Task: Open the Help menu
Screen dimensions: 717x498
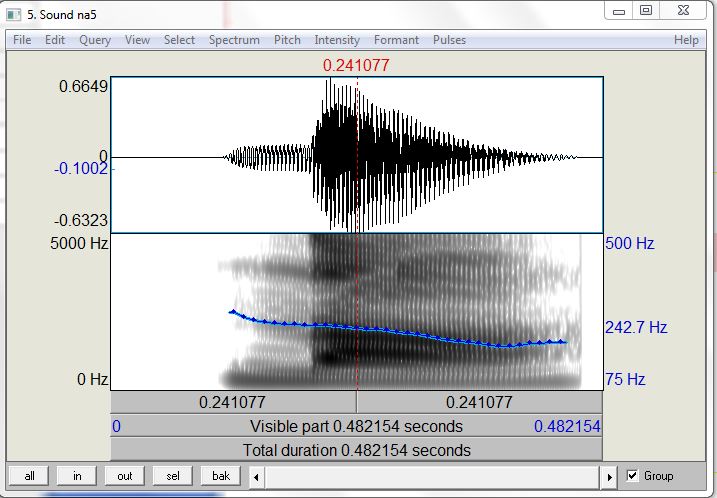Action: tap(686, 40)
